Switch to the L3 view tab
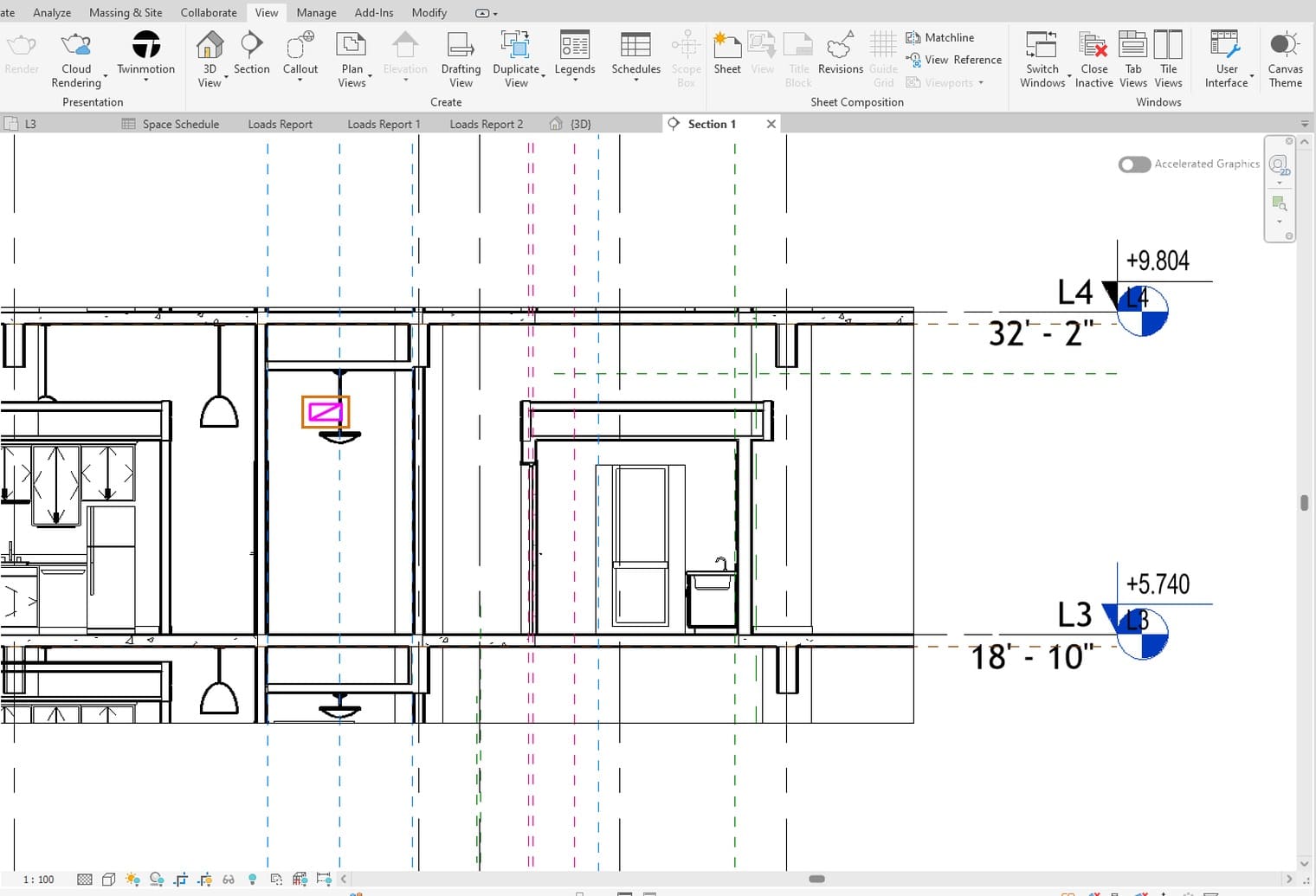Image resolution: width=1316 pixels, height=896 pixels. (21, 124)
